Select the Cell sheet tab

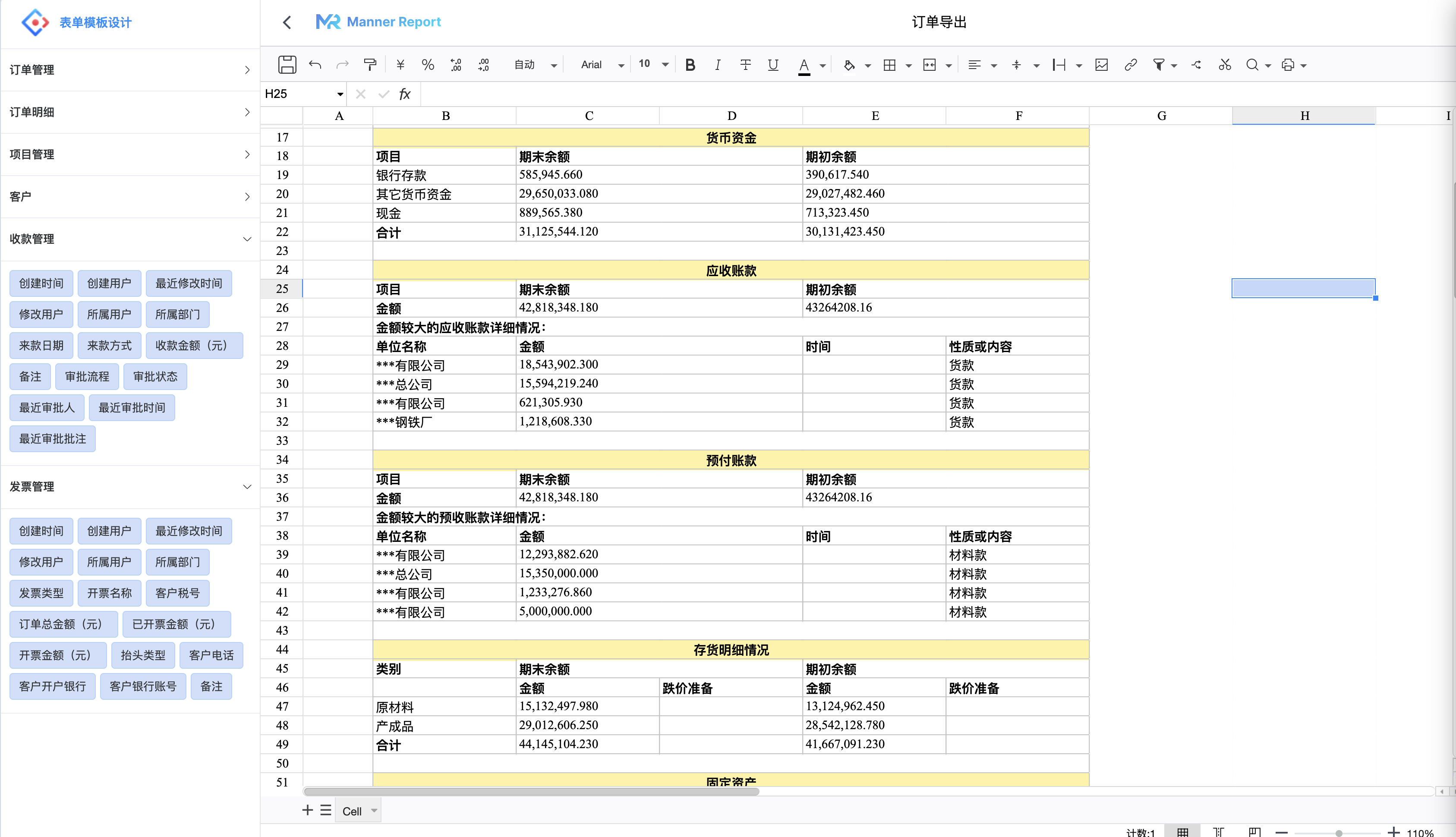point(352,811)
